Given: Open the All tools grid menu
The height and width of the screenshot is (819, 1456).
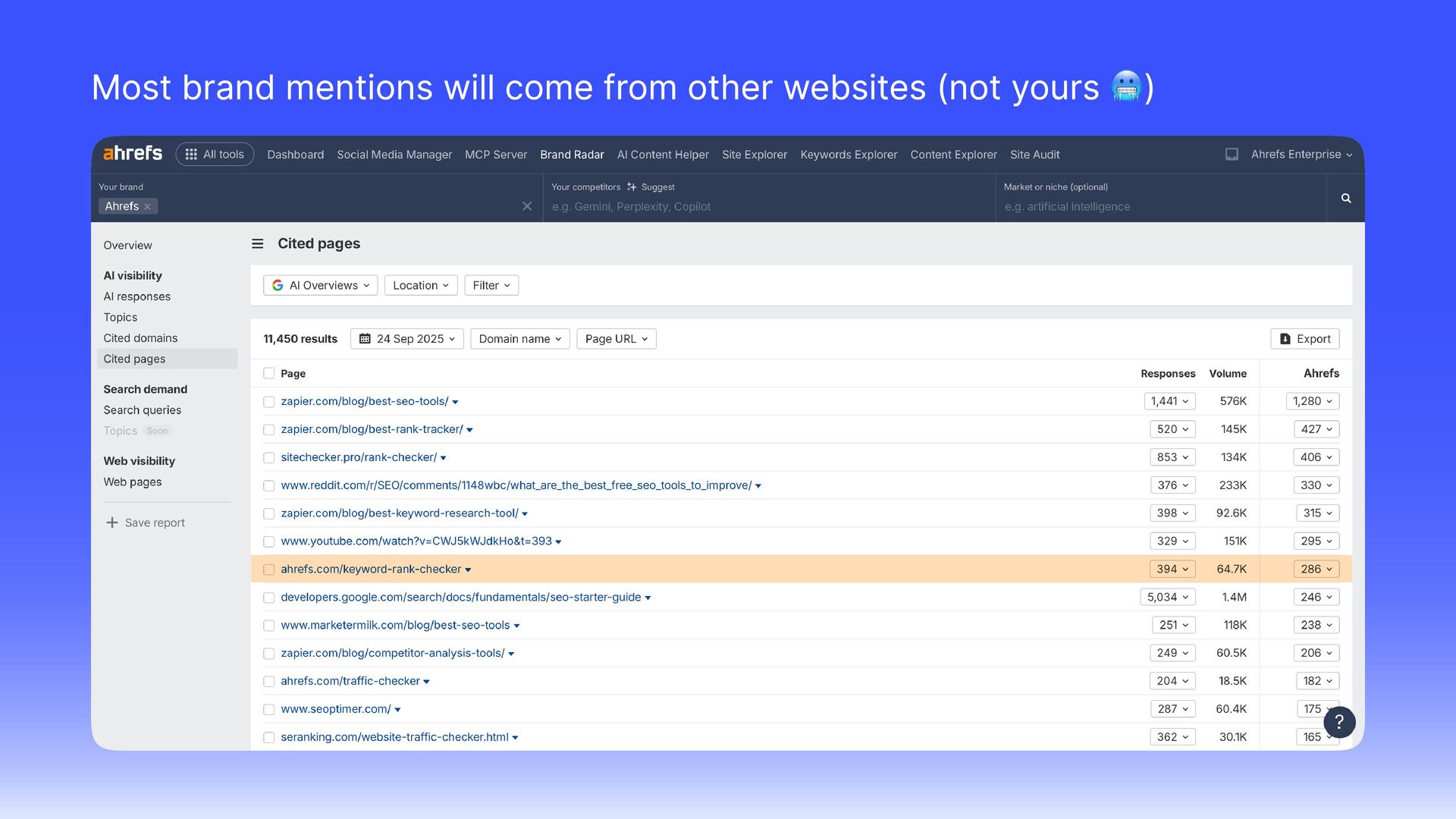Looking at the screenshot, I should coord(215,155).
